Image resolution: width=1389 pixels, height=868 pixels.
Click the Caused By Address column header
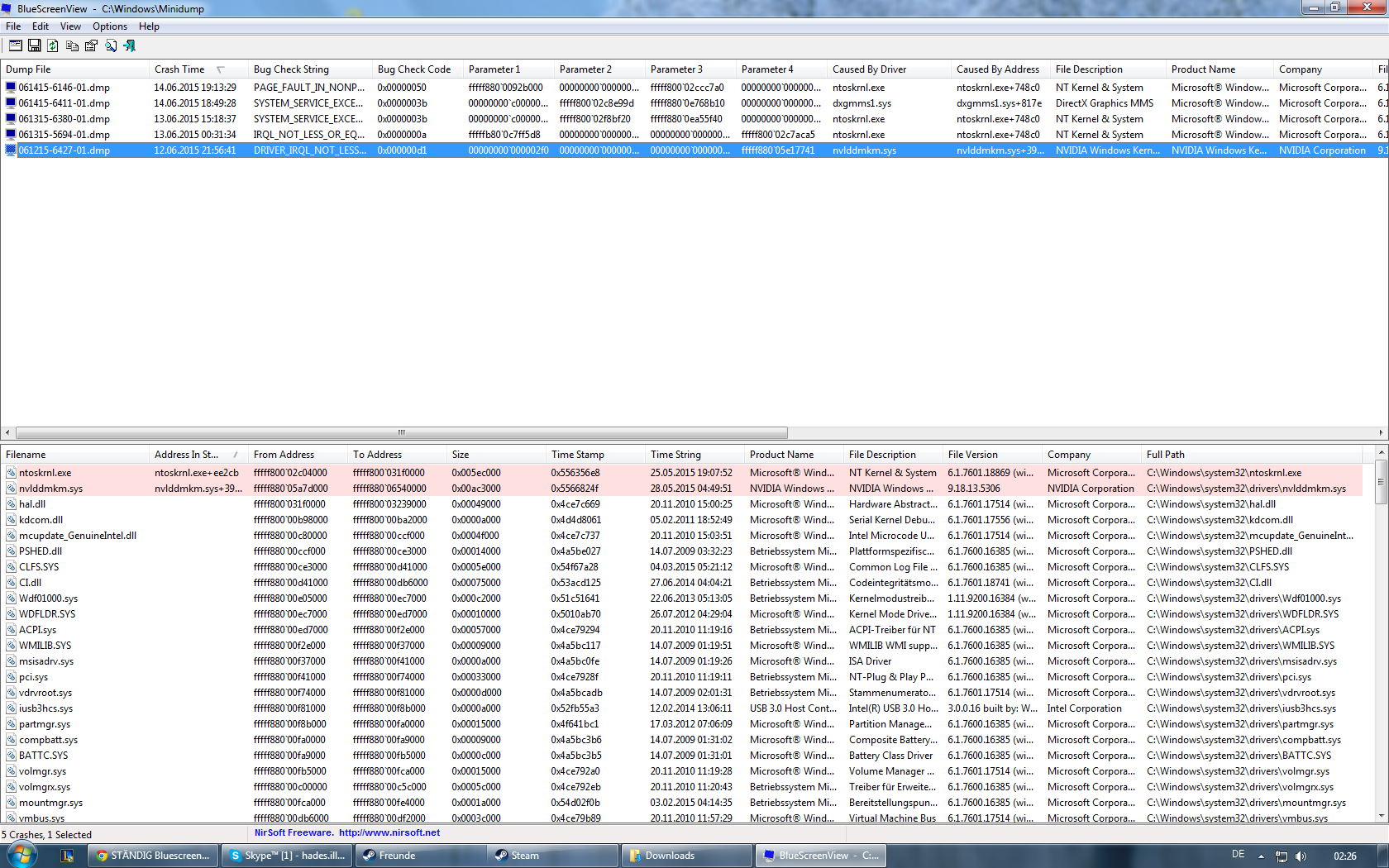click(1000, 69)
